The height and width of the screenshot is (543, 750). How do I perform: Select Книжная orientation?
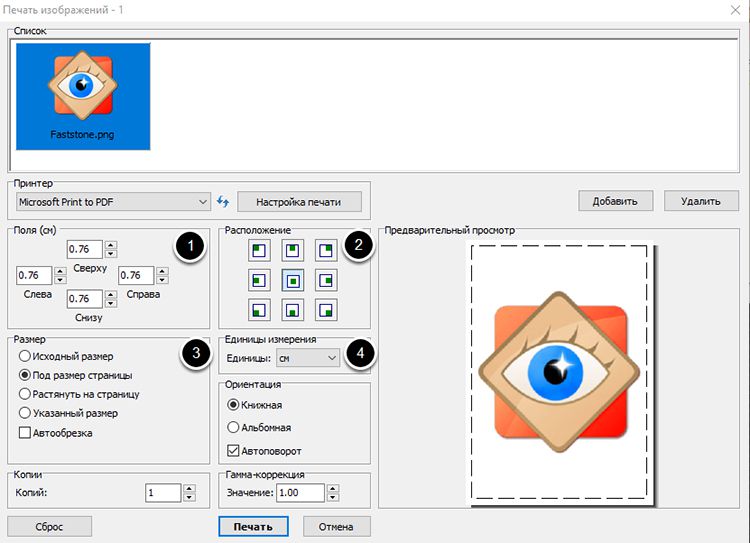tap(254, 405)
